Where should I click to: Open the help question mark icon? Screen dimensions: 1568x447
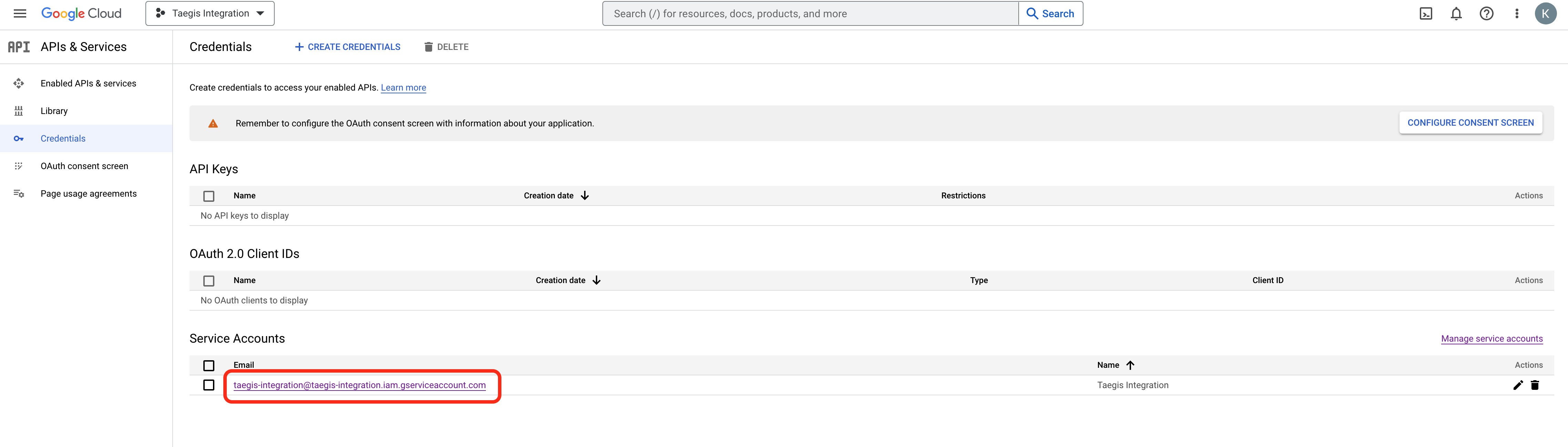(x=1486, y=13)
